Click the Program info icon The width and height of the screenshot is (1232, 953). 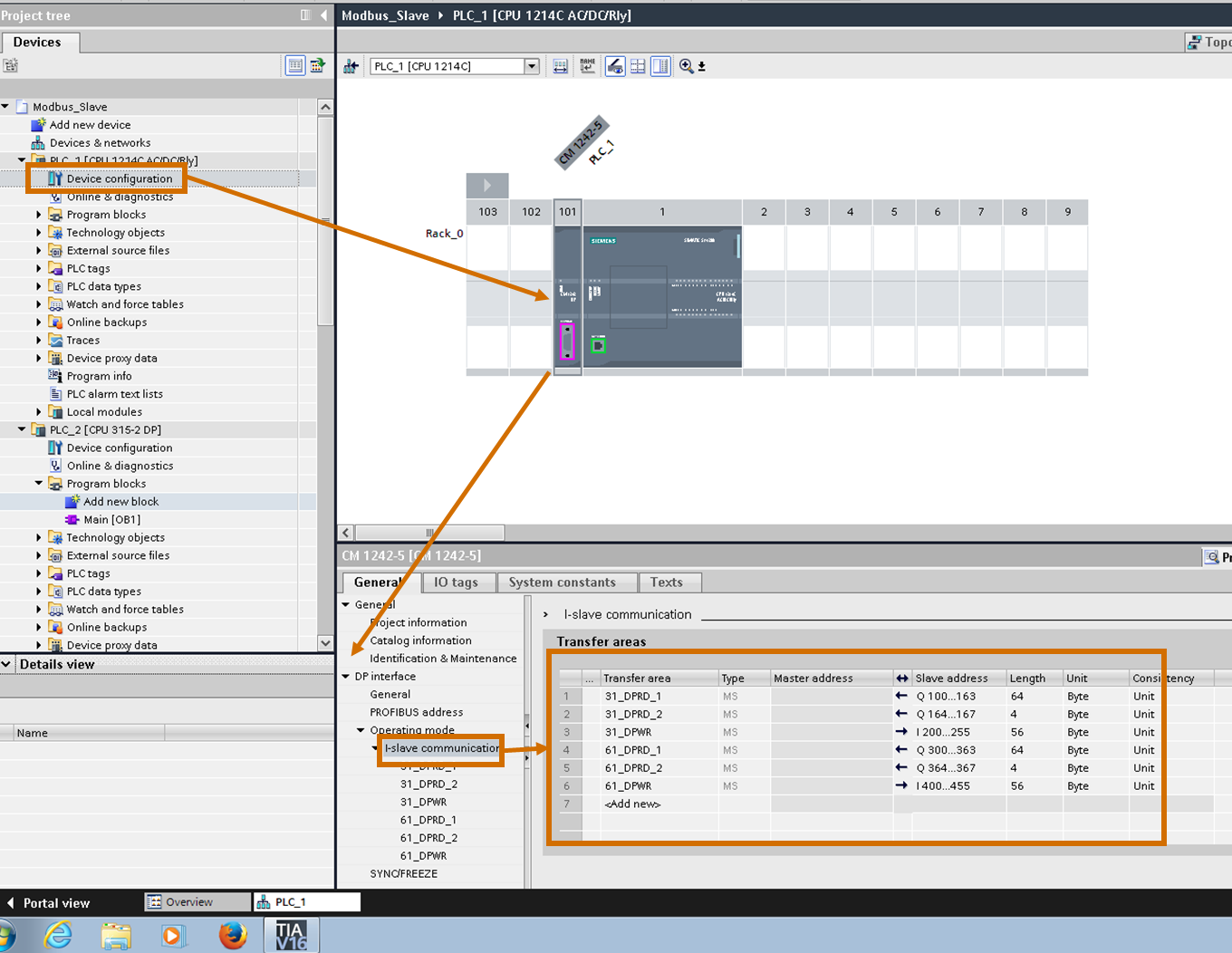point(55,376)
